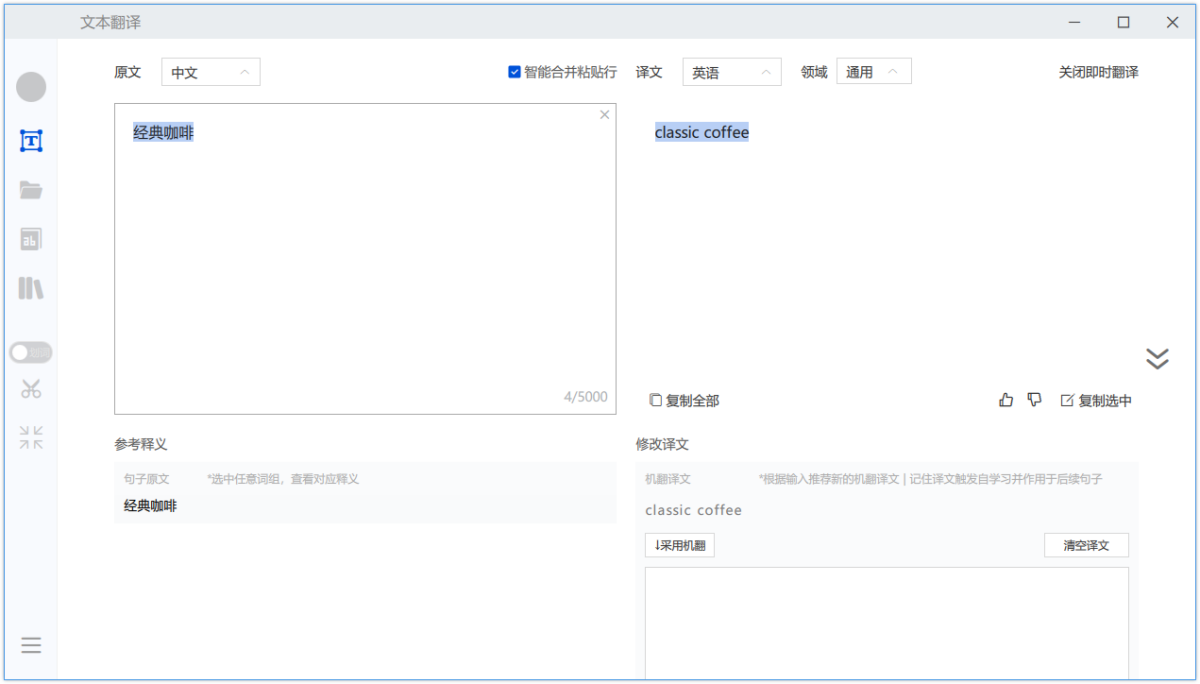
Task: Open the hamburger menu at bottom left
Action: [31, 645]
